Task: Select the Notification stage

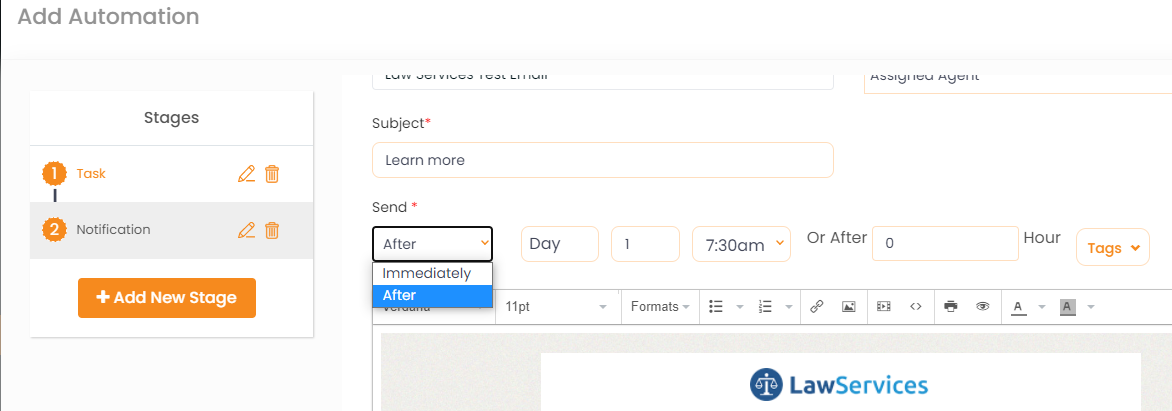Action: click(x=113, y=229)
